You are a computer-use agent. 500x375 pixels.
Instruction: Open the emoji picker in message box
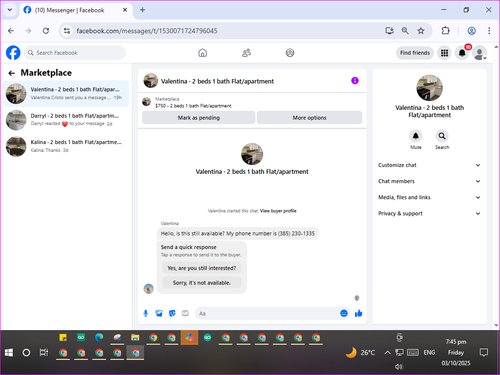coord(344,313)
